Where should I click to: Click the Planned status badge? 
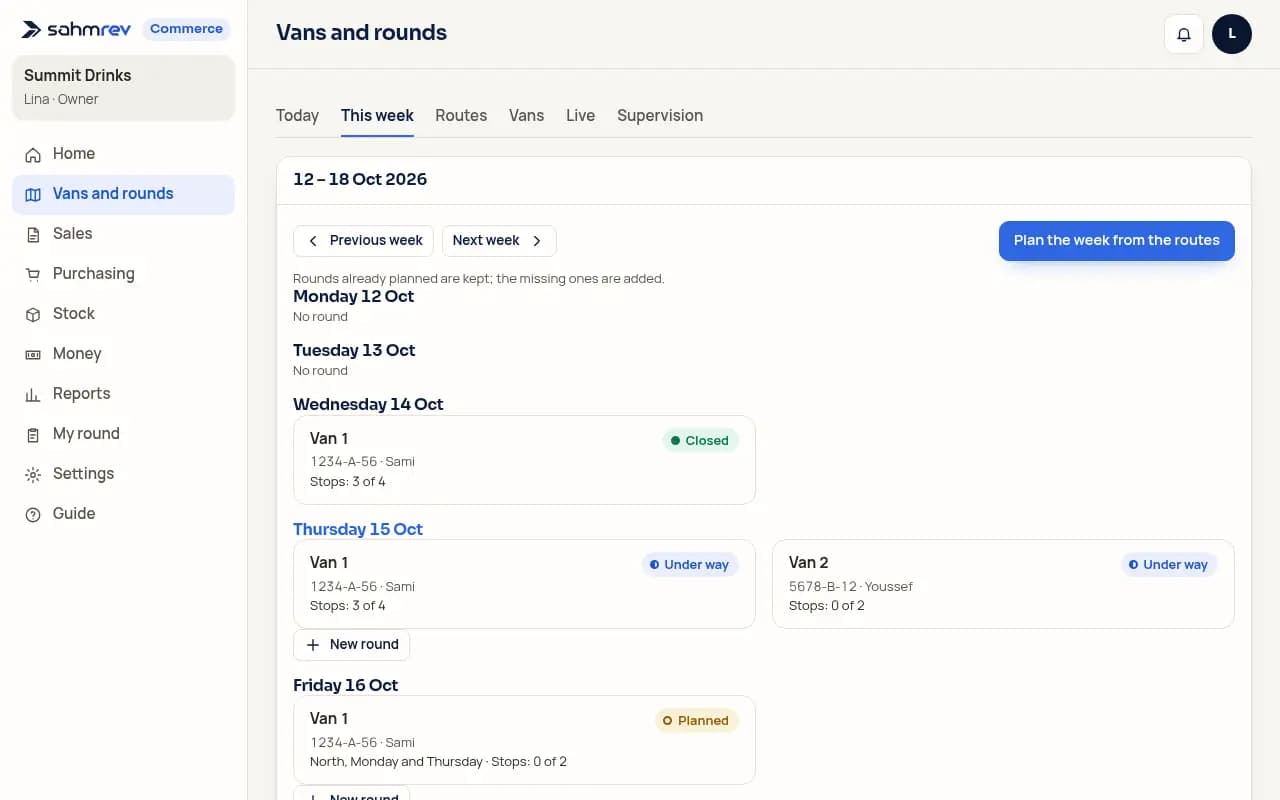coord(697,721)
